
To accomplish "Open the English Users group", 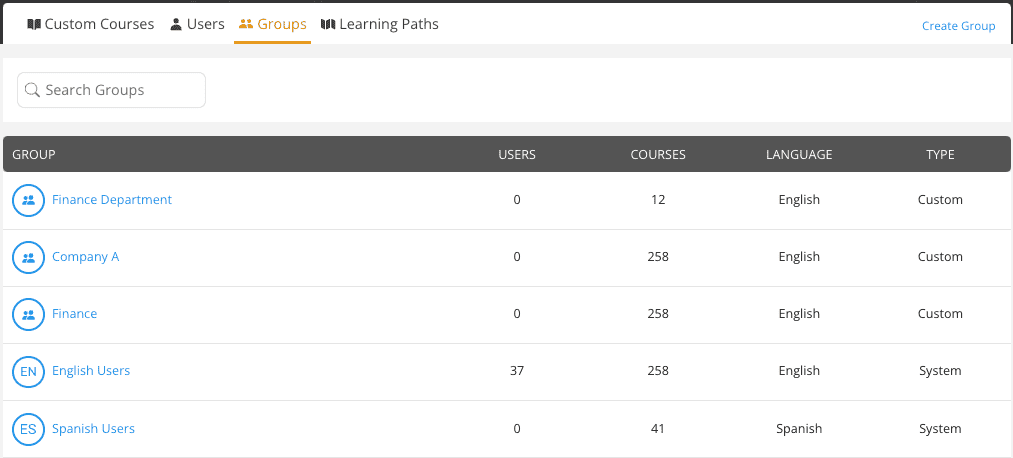I will [91, 371].
